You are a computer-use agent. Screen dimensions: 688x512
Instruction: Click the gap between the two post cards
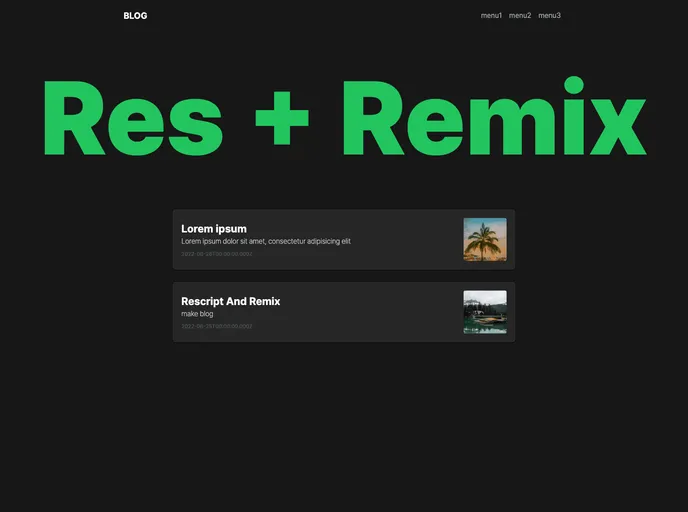(343, 276)
